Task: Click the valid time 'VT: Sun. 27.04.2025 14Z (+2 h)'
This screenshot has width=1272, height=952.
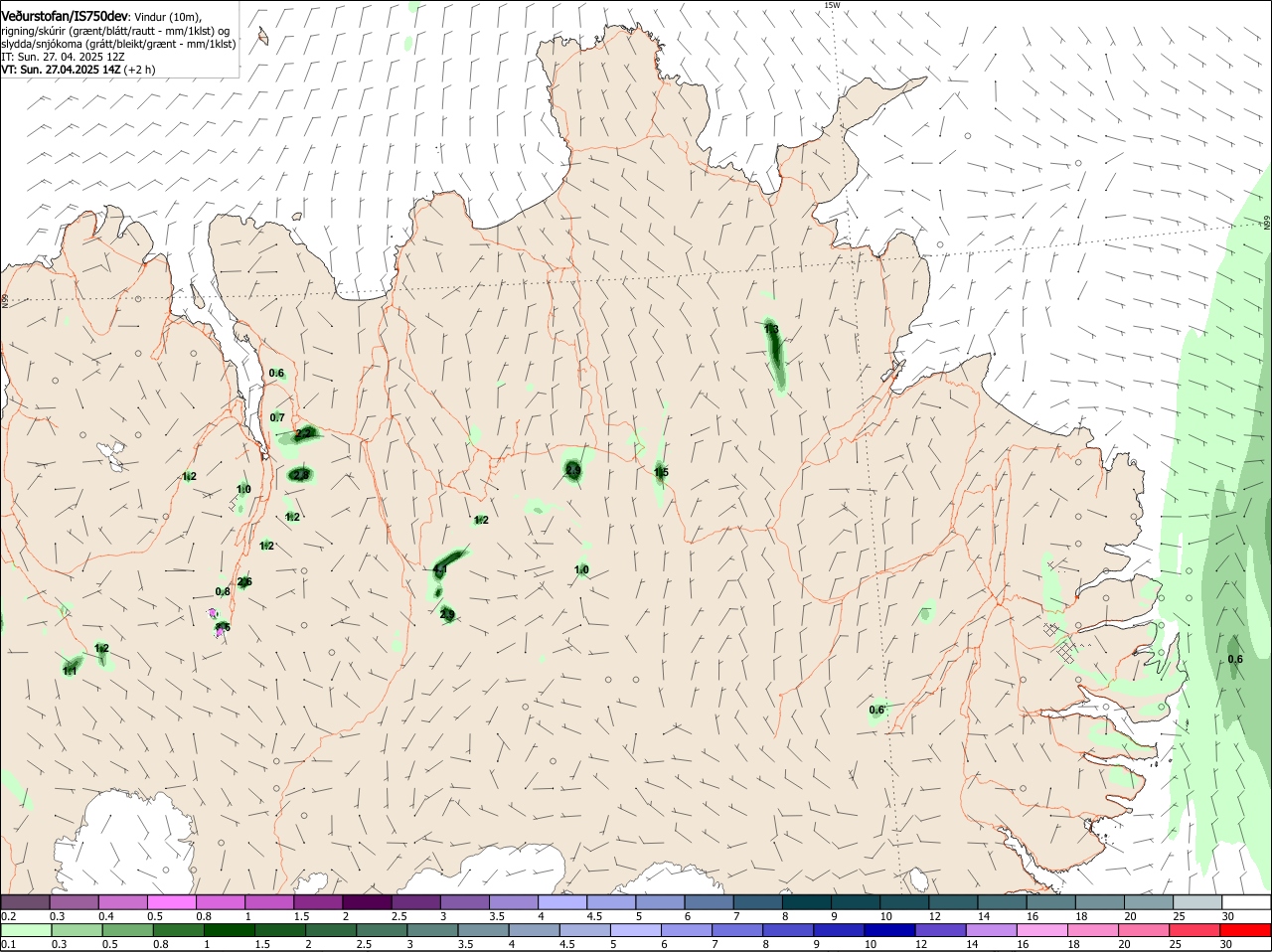Action: (x=79, y=70)
